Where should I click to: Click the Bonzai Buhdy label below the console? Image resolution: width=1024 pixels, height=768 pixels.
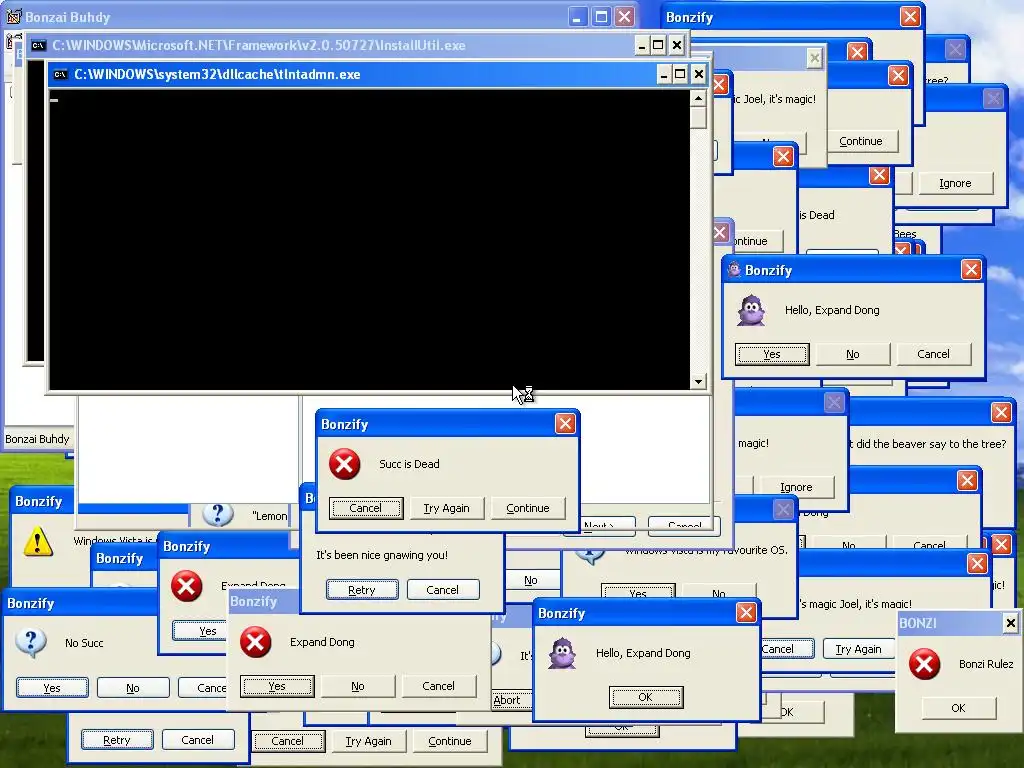point(37,439)
